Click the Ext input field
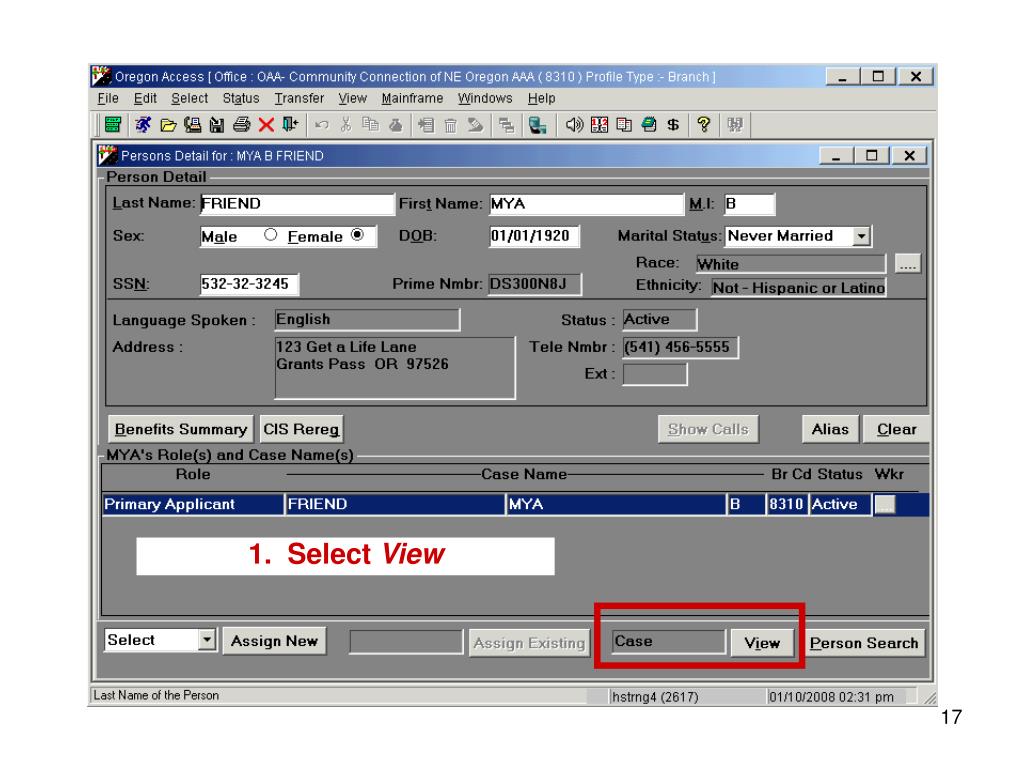 [x=655, y=375]
